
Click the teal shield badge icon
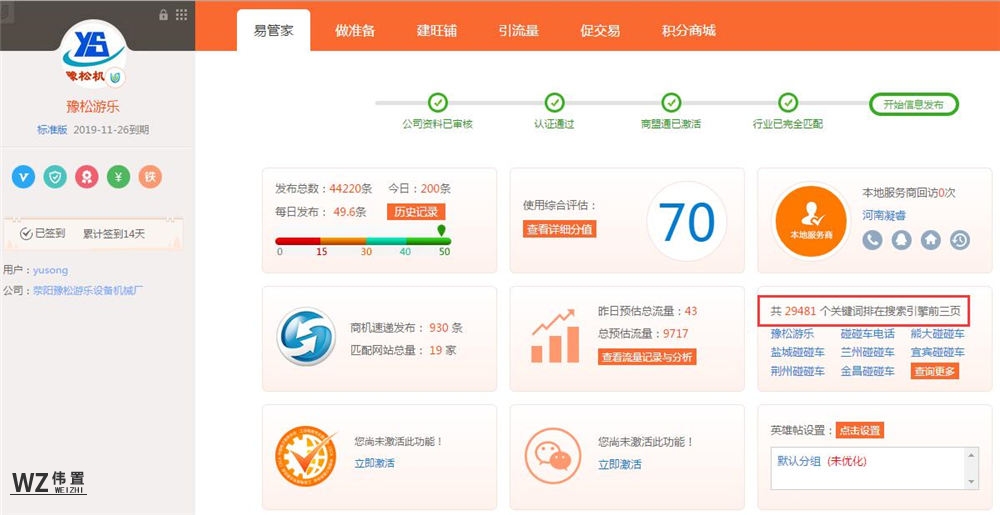[x=55, y=177]
